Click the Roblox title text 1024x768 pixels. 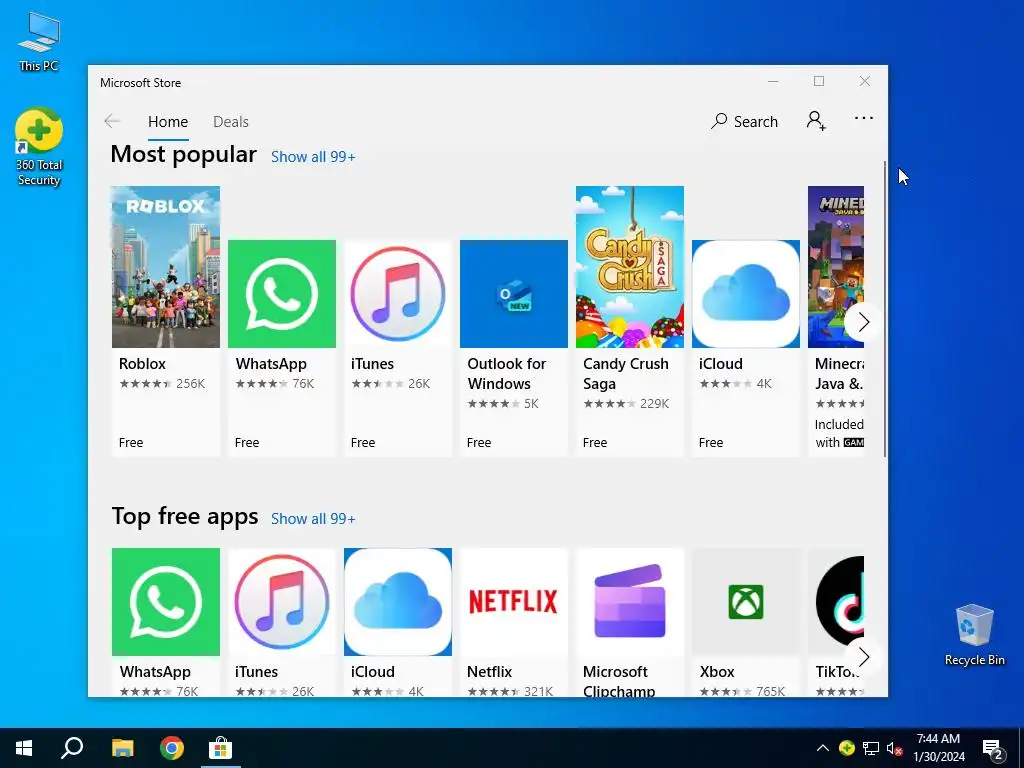[x=142, y=364]
